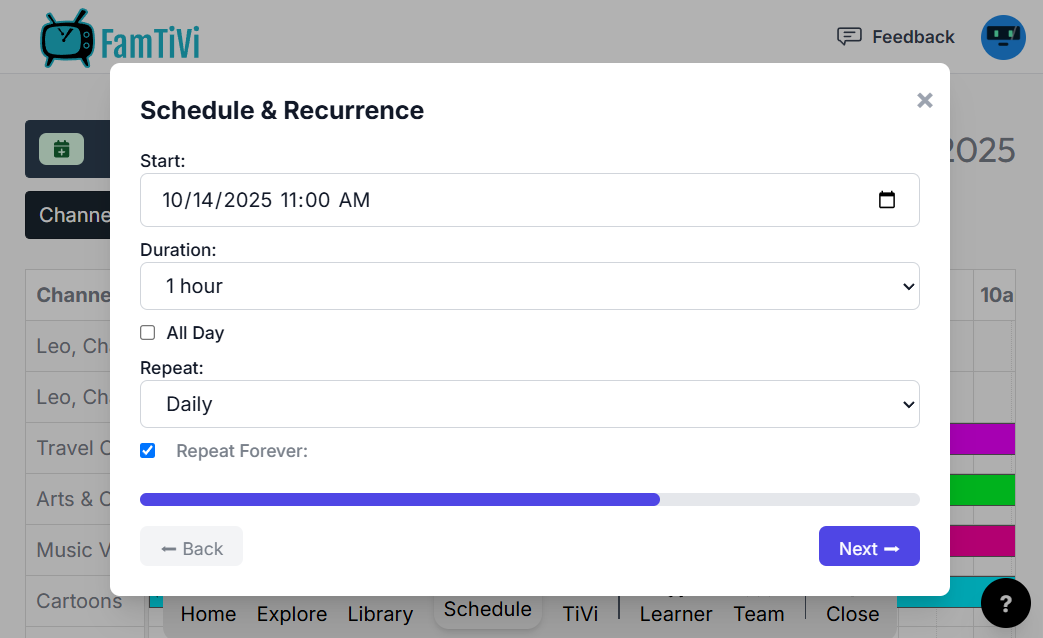Uncheck the Repeat Forever checkbox
Screen dimensions: 1043x638
point(148,451)
